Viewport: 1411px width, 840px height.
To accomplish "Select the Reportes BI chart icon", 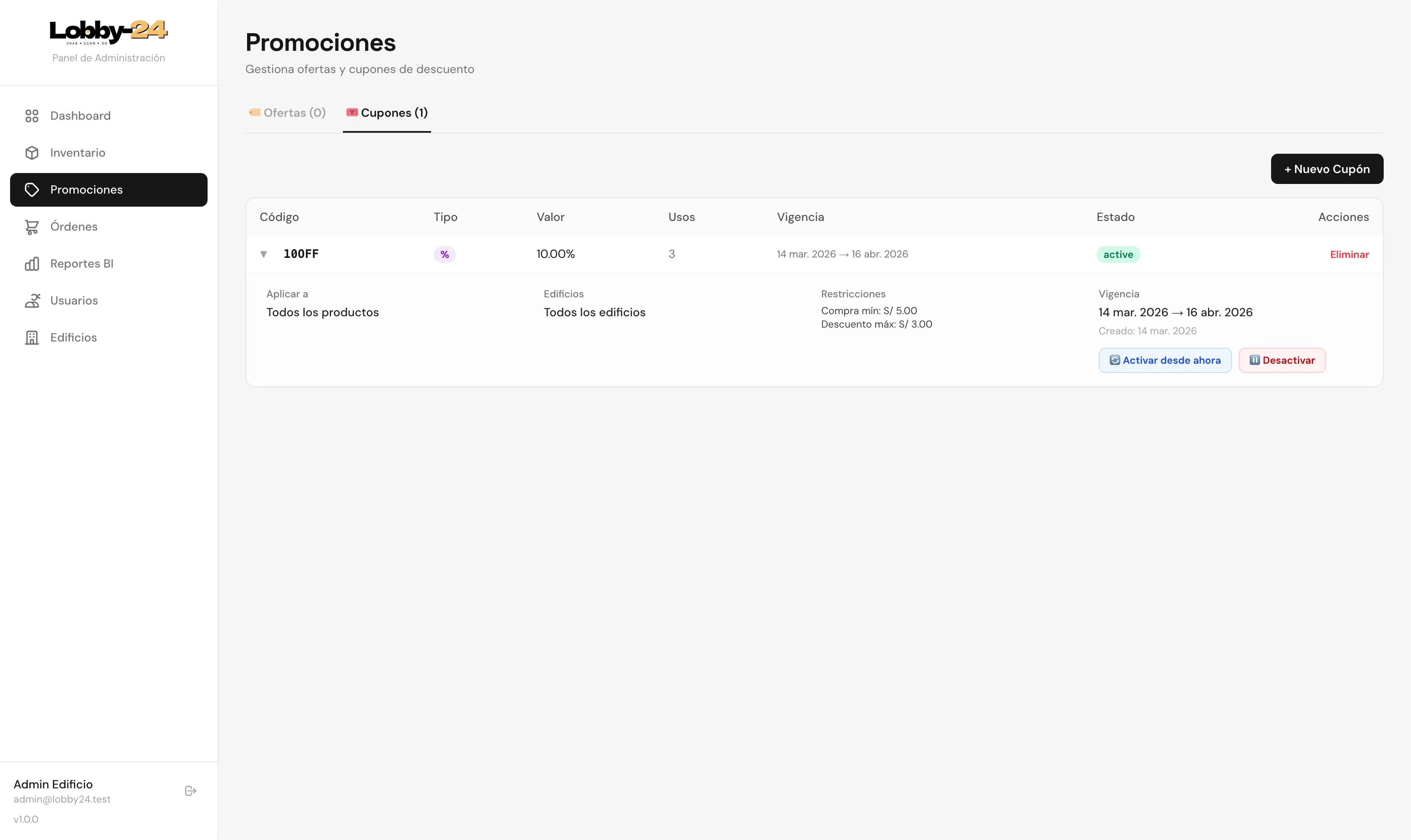I will (x=32, y=263).
